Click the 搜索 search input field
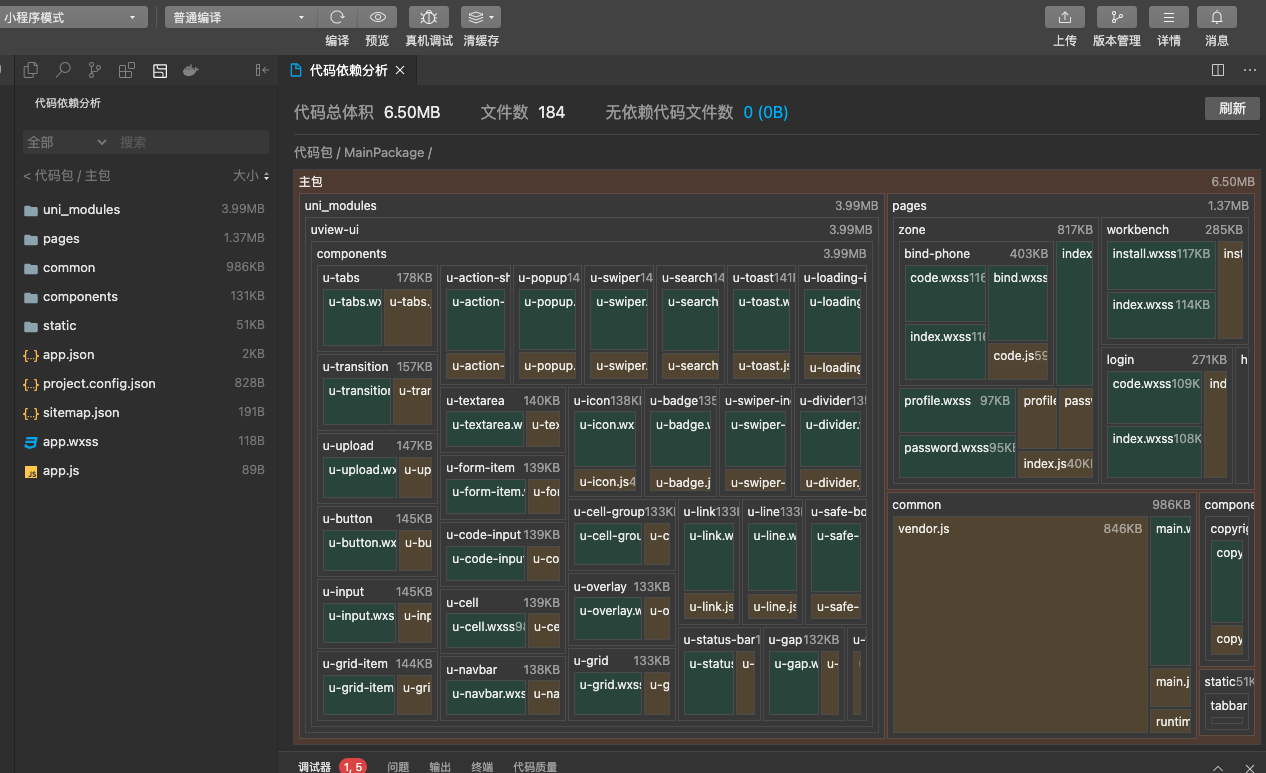The width and height of the screenshot is (1266, 773). (x=192, y=142)
